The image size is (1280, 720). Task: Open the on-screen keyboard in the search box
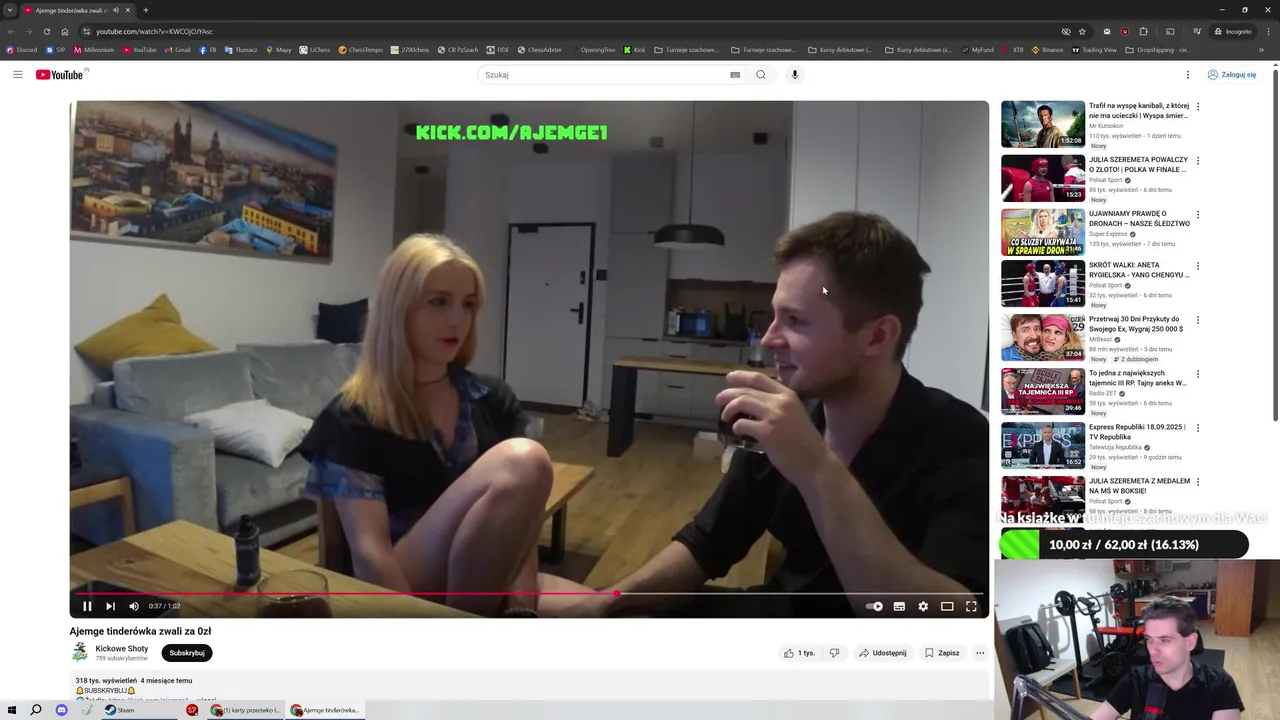point(735,74)
